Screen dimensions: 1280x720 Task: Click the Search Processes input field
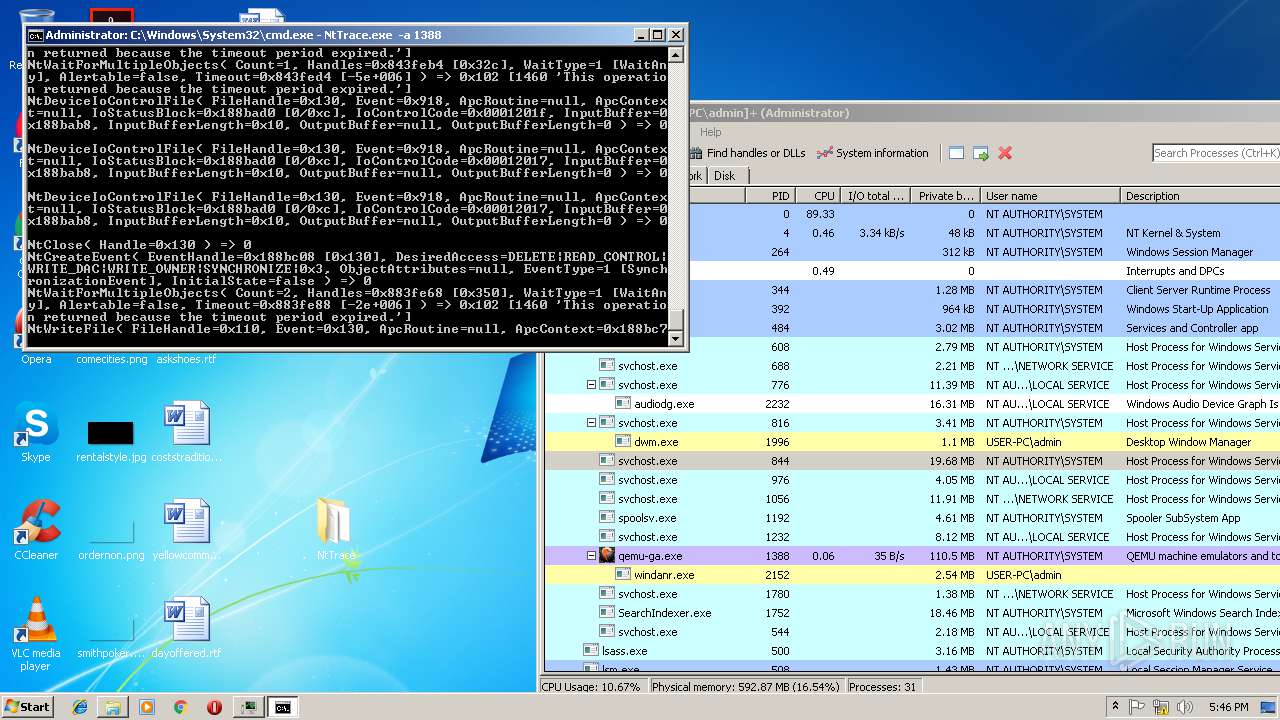coord(1216,153)
